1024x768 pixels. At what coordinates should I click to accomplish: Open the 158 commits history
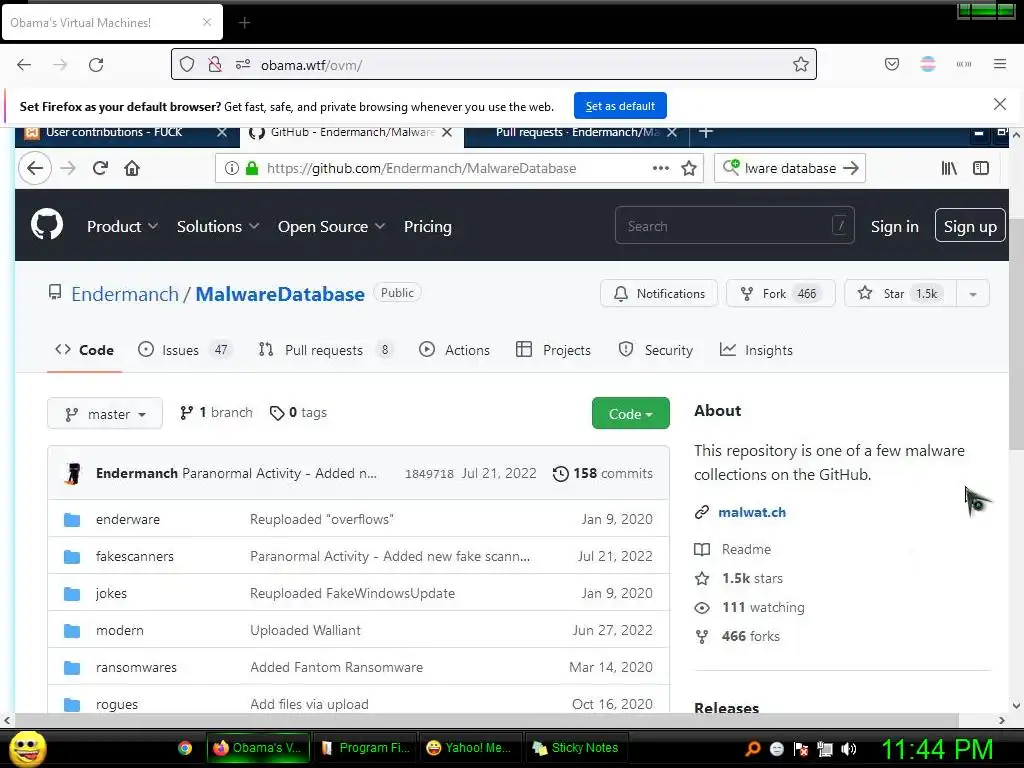(603, 473)
